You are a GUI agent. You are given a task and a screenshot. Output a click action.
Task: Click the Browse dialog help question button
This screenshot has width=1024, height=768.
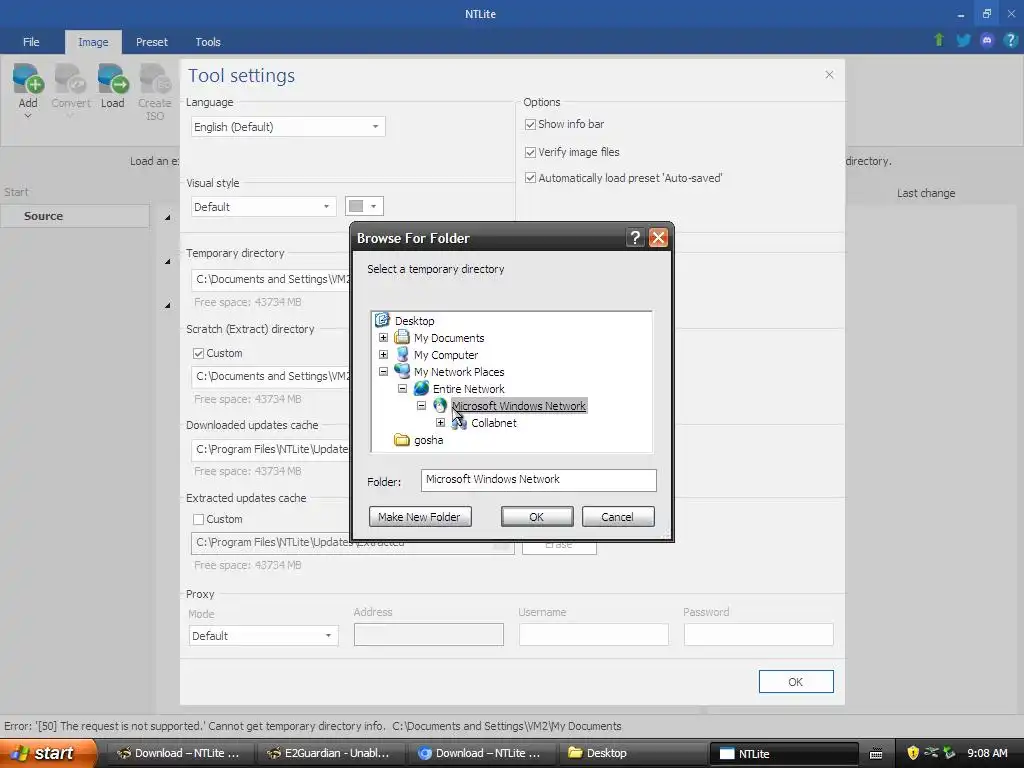(x=634, y=238)
